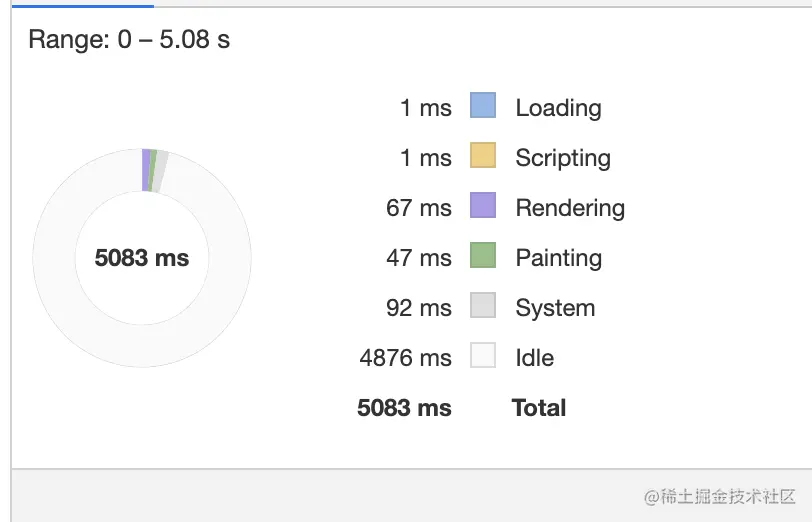Click the yellow Scripting color swatch
This screenshot has width=812, height=522.
(483, 156)
